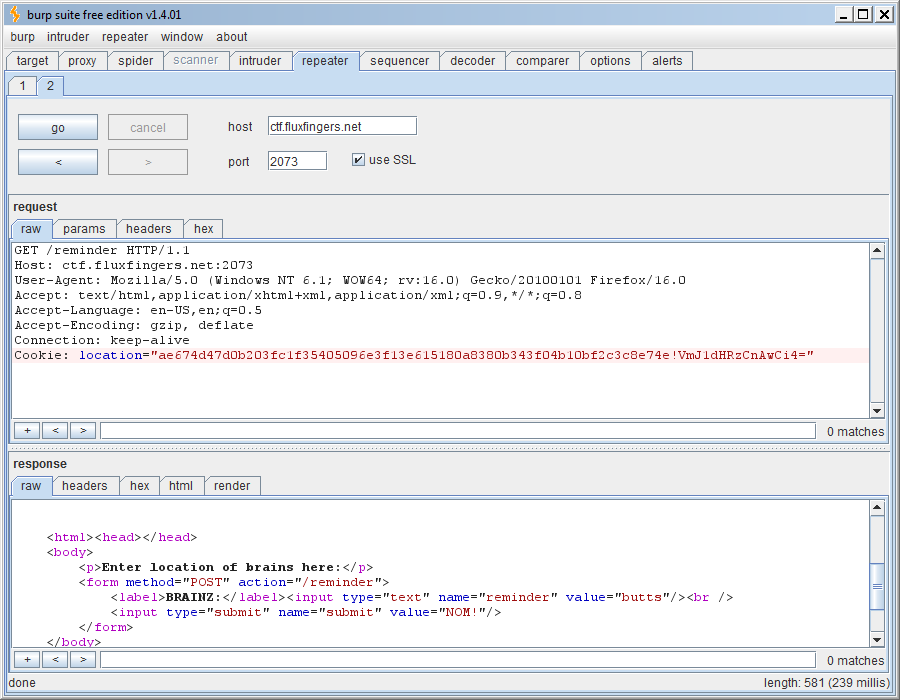The height and width of the screenshot is (700, 900).
Task: Click the response search text field
Action: [458, 660]
